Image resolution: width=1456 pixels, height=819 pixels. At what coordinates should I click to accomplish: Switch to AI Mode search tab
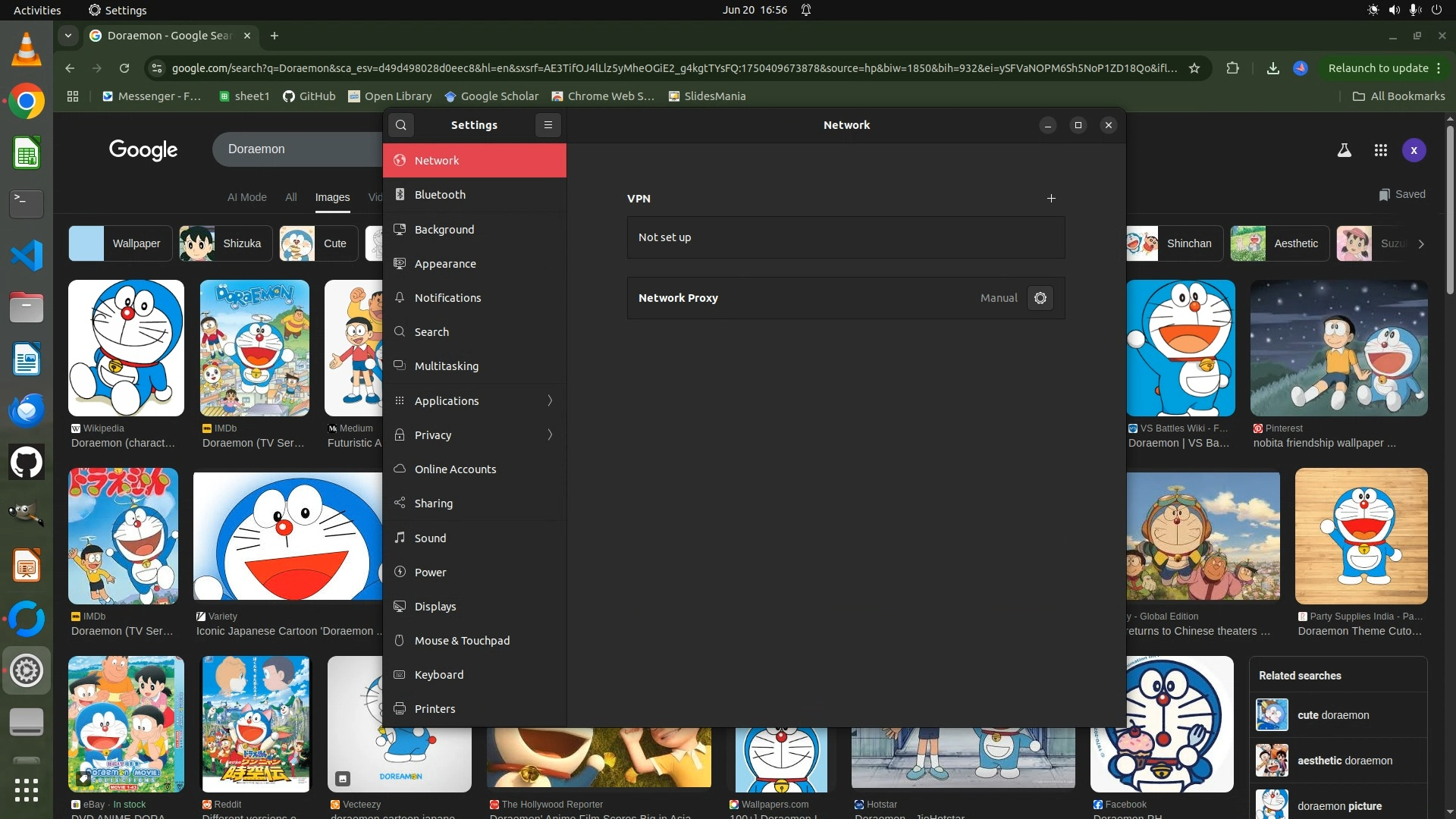coord(246,197)
